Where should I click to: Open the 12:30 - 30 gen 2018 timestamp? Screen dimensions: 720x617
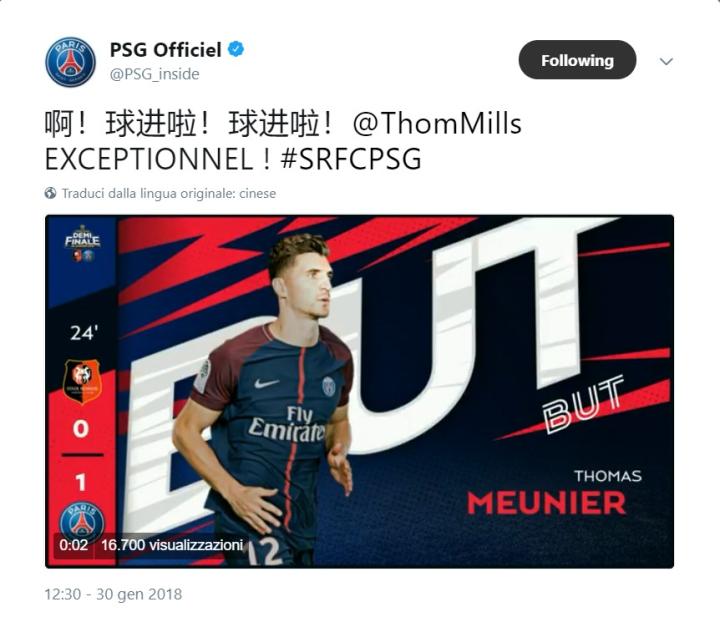click(113, 594)
